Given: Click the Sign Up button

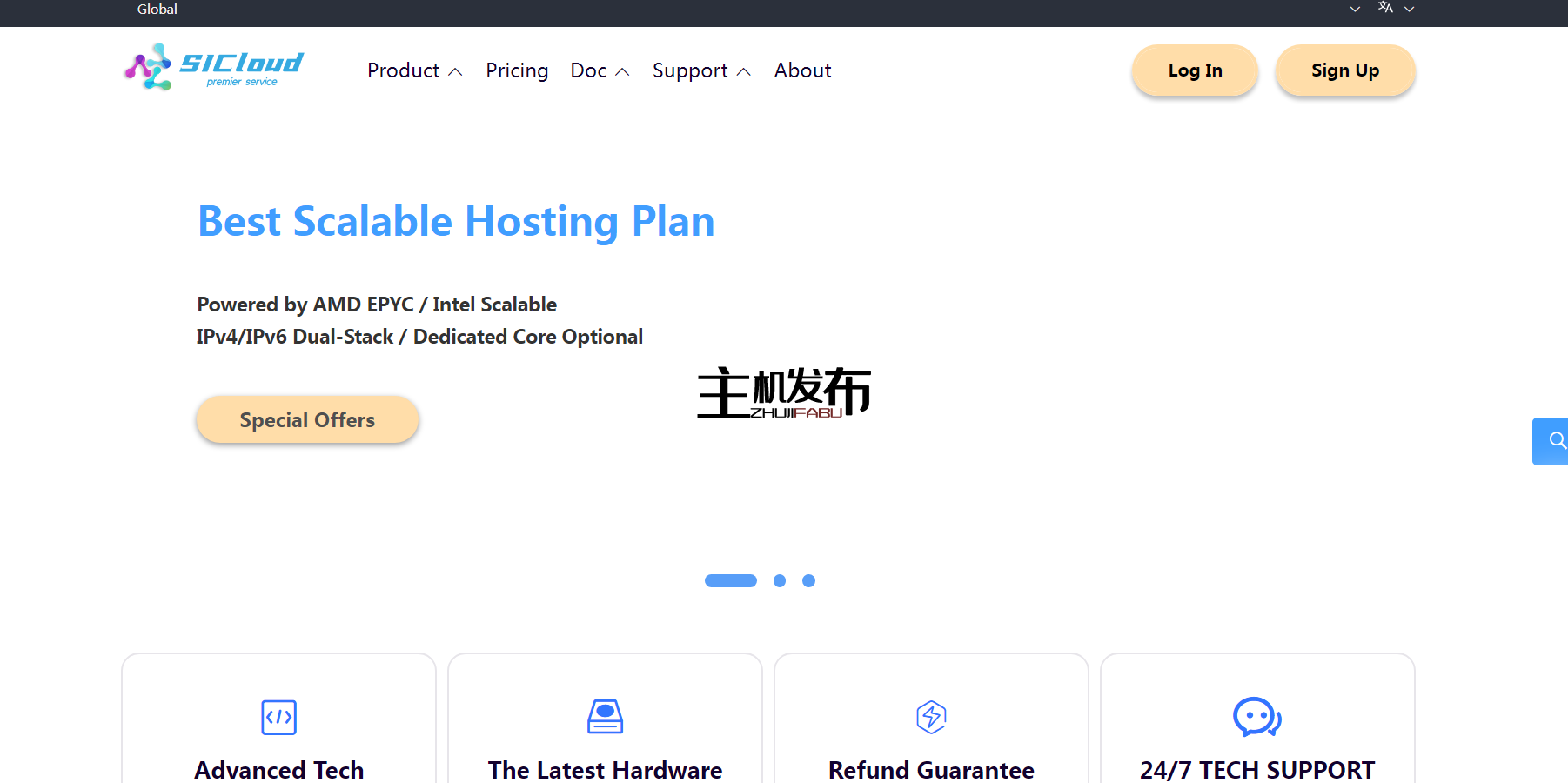Looking at the screenshot, I should (x=1344, y=70).
